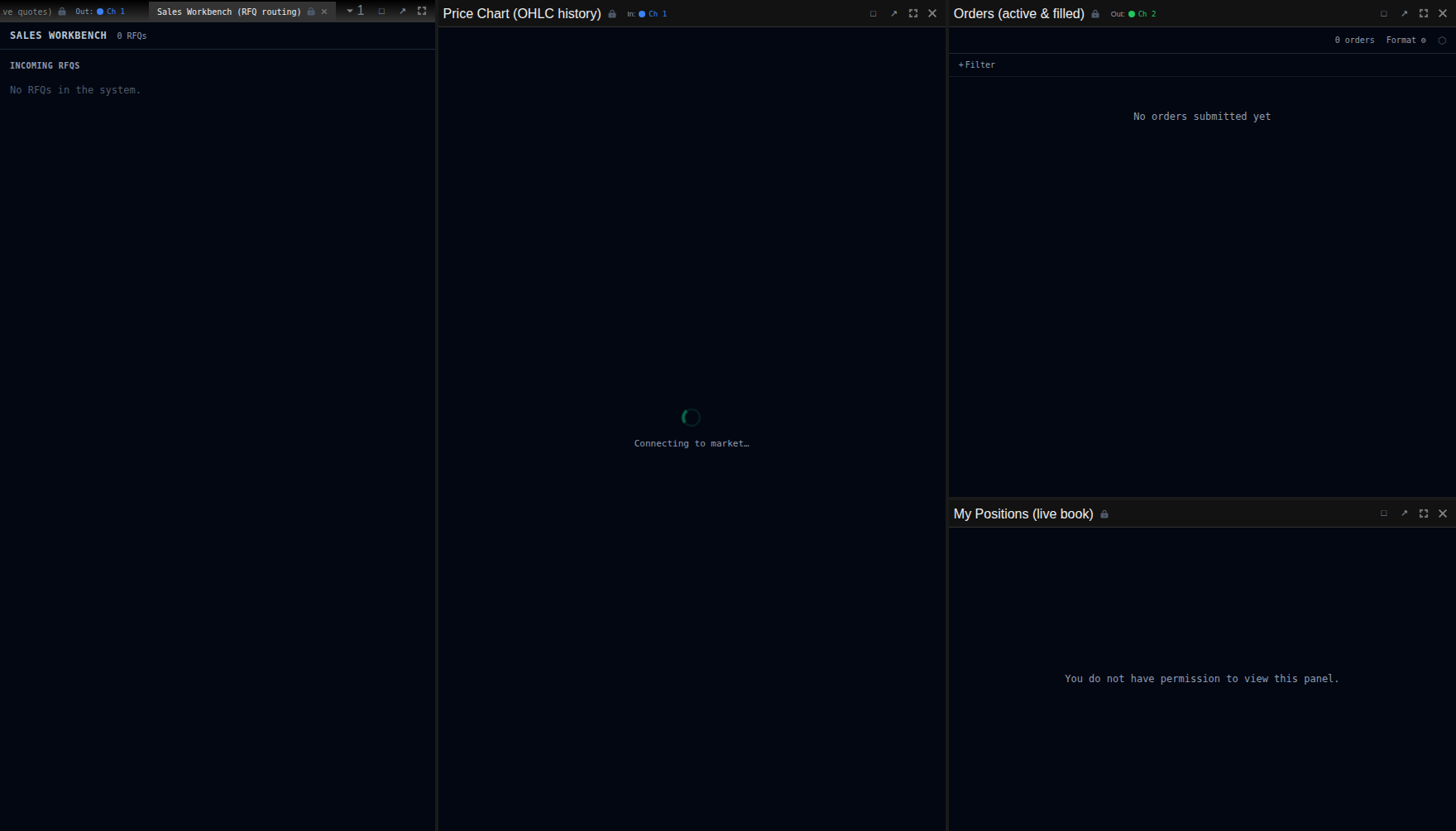Open the Sales Workbench (RFQ routing) tab
1456x831 pixels.
[x=228, y=12]
